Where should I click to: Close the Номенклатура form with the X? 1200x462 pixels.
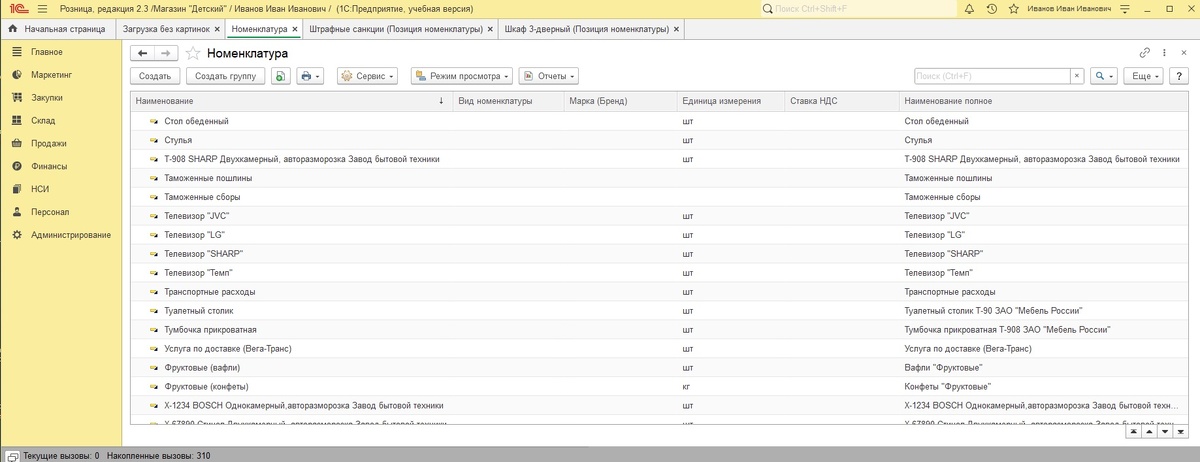[x=1184, y=53]
